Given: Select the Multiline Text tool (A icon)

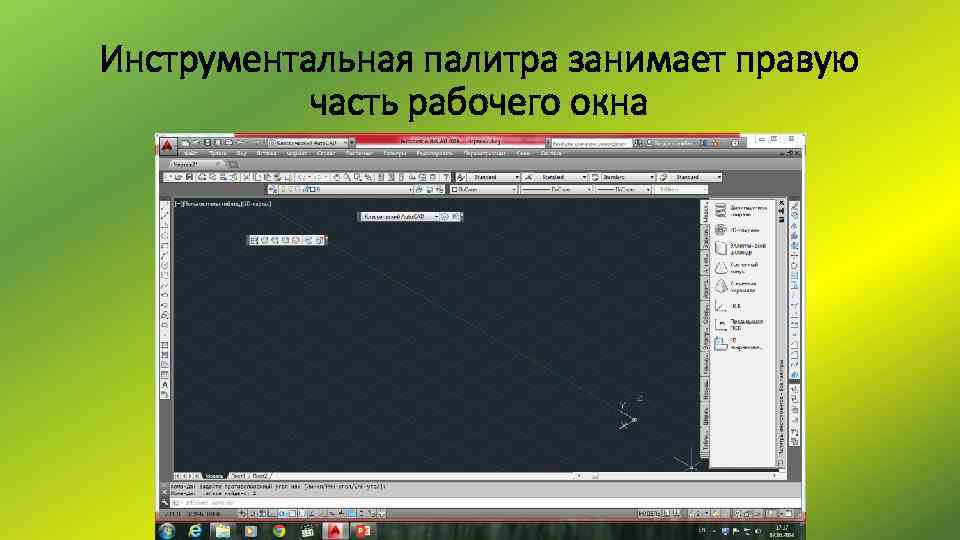Looking at the screenshot, I should click(x=165, y=385).
